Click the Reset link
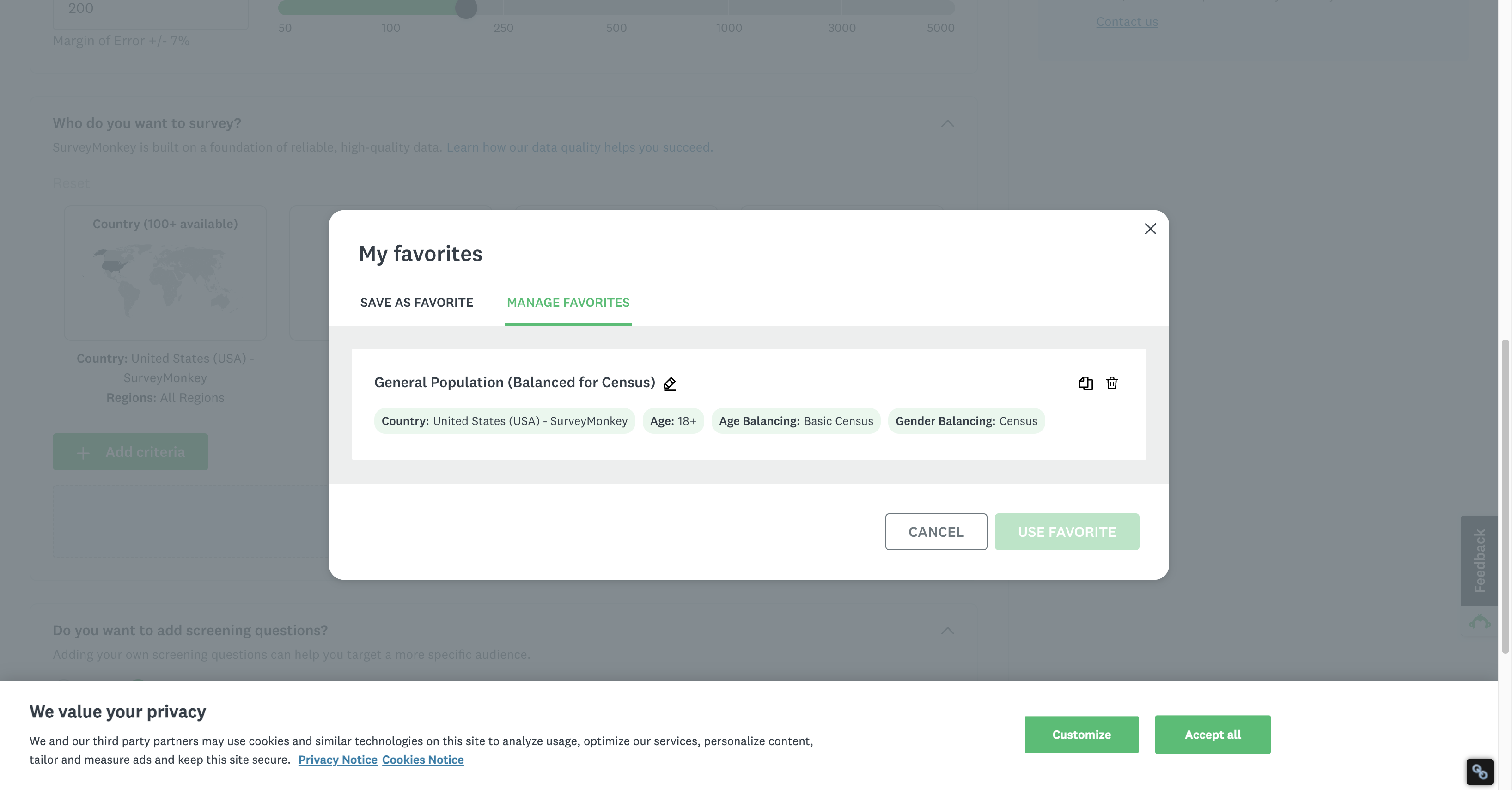The image size is (1512, 790). pos(71,183)
